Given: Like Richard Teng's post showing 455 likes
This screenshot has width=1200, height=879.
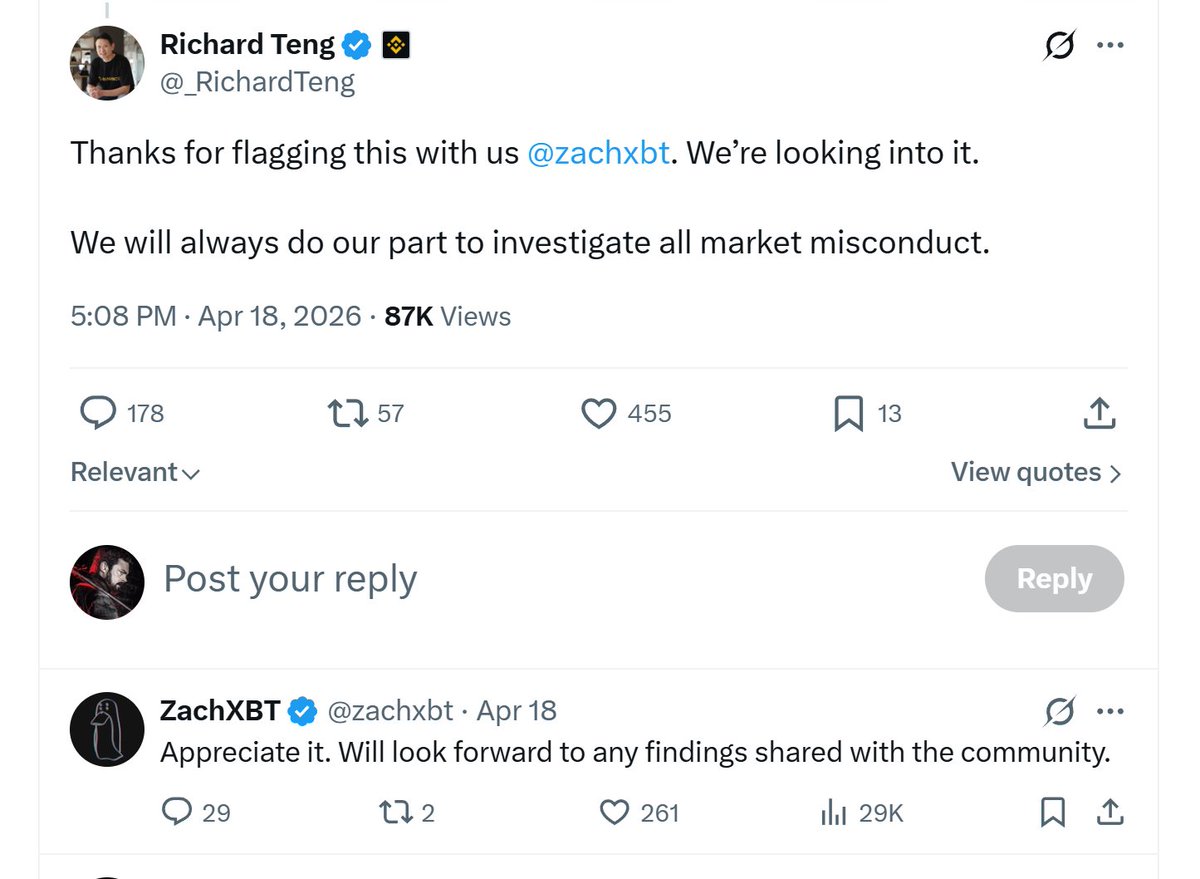Looking at the screenshot, I should (x=598, y=413).
